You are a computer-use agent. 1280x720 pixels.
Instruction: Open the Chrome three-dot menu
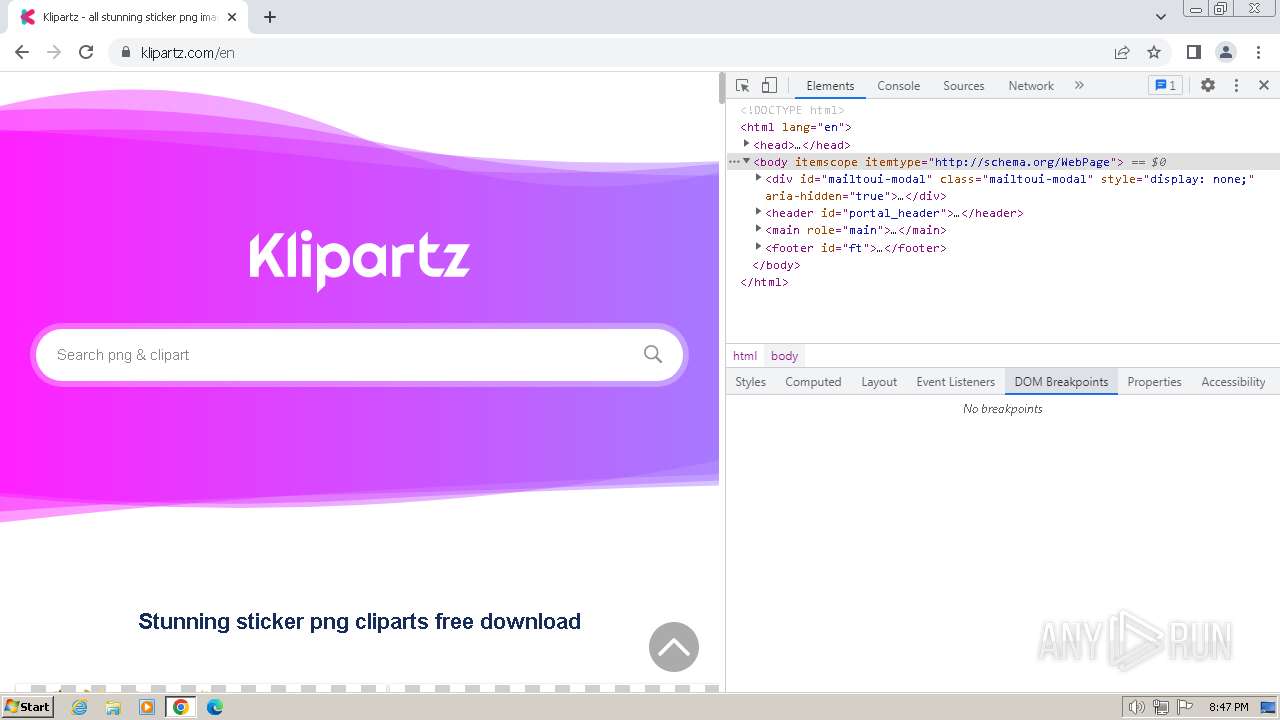pyautogui.click(x=1257, y=52)
